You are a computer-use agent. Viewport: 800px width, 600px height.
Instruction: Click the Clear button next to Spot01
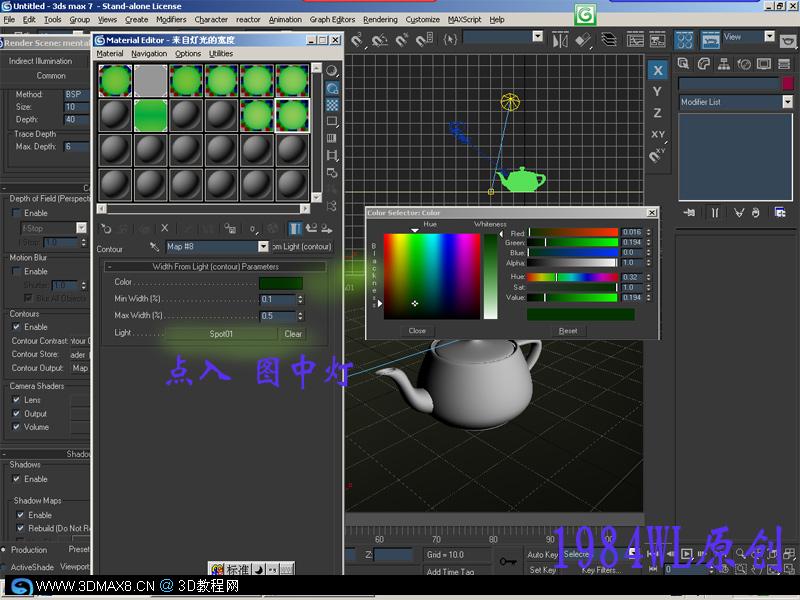293,334
